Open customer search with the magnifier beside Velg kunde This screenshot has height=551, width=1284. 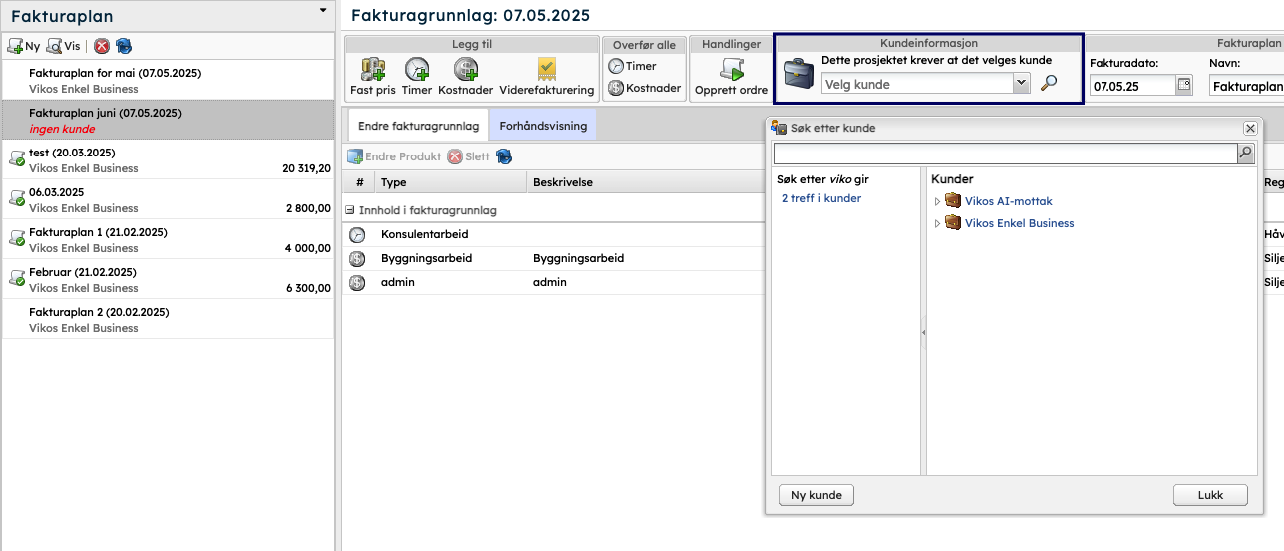pyautogui.click(x=1049, y=84)
